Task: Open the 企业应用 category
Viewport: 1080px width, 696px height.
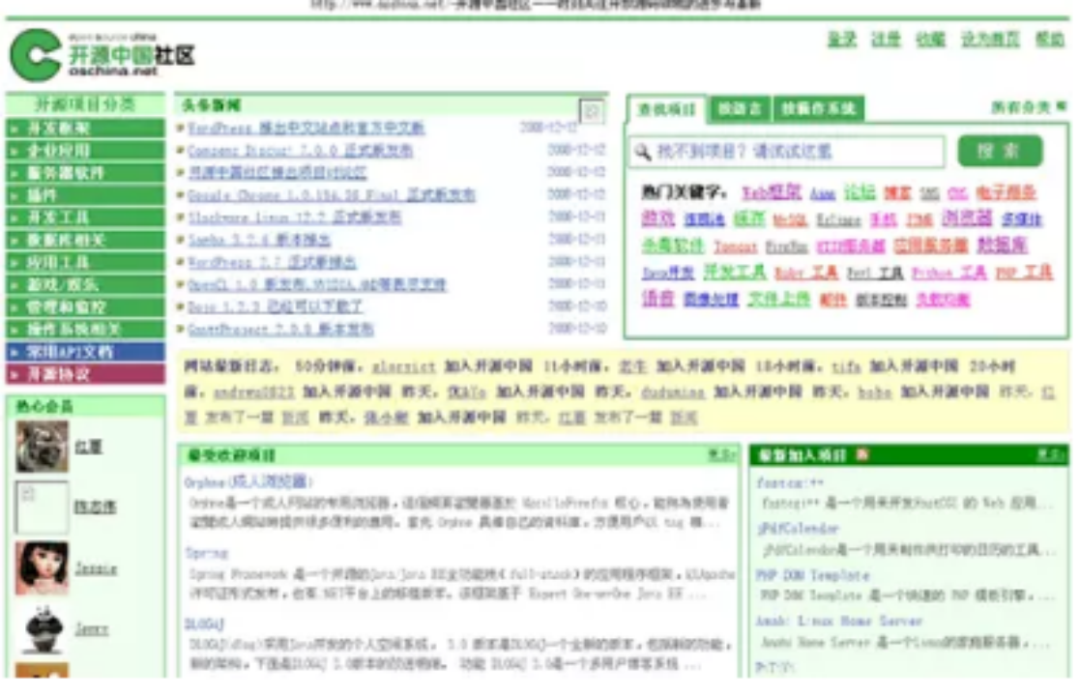Action: [85, 150]
